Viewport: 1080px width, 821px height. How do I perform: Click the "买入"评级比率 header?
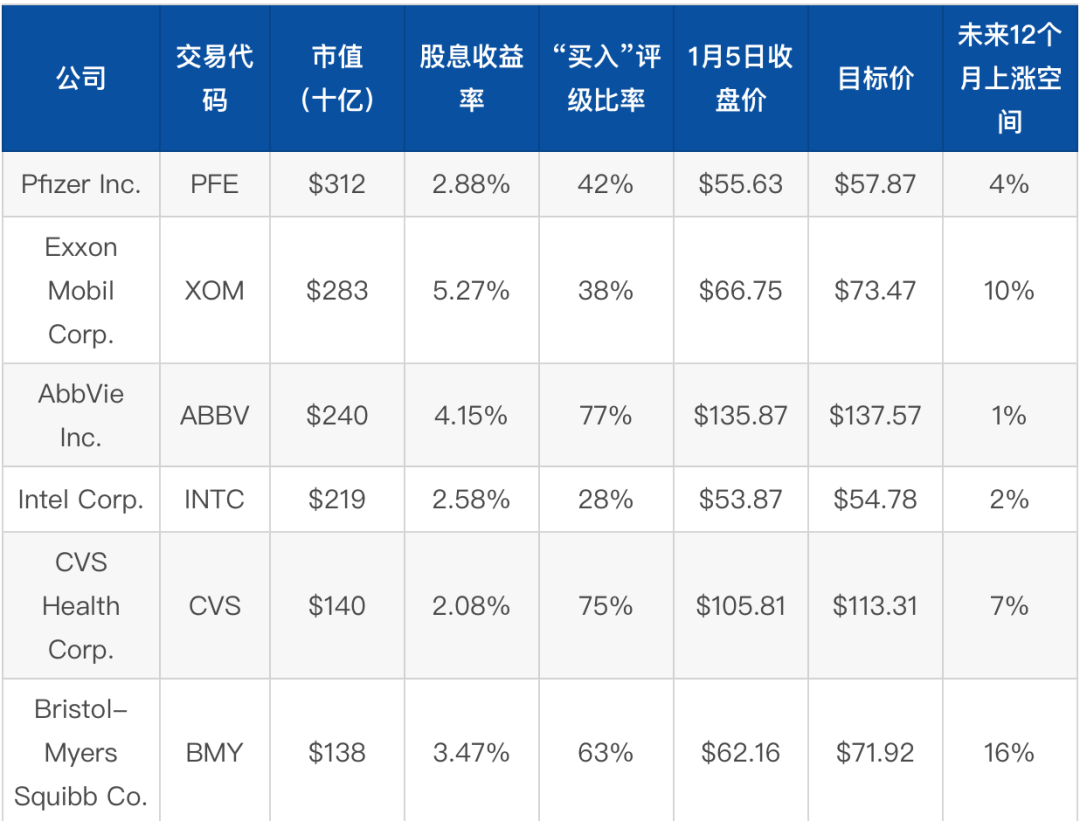(606, 78)
